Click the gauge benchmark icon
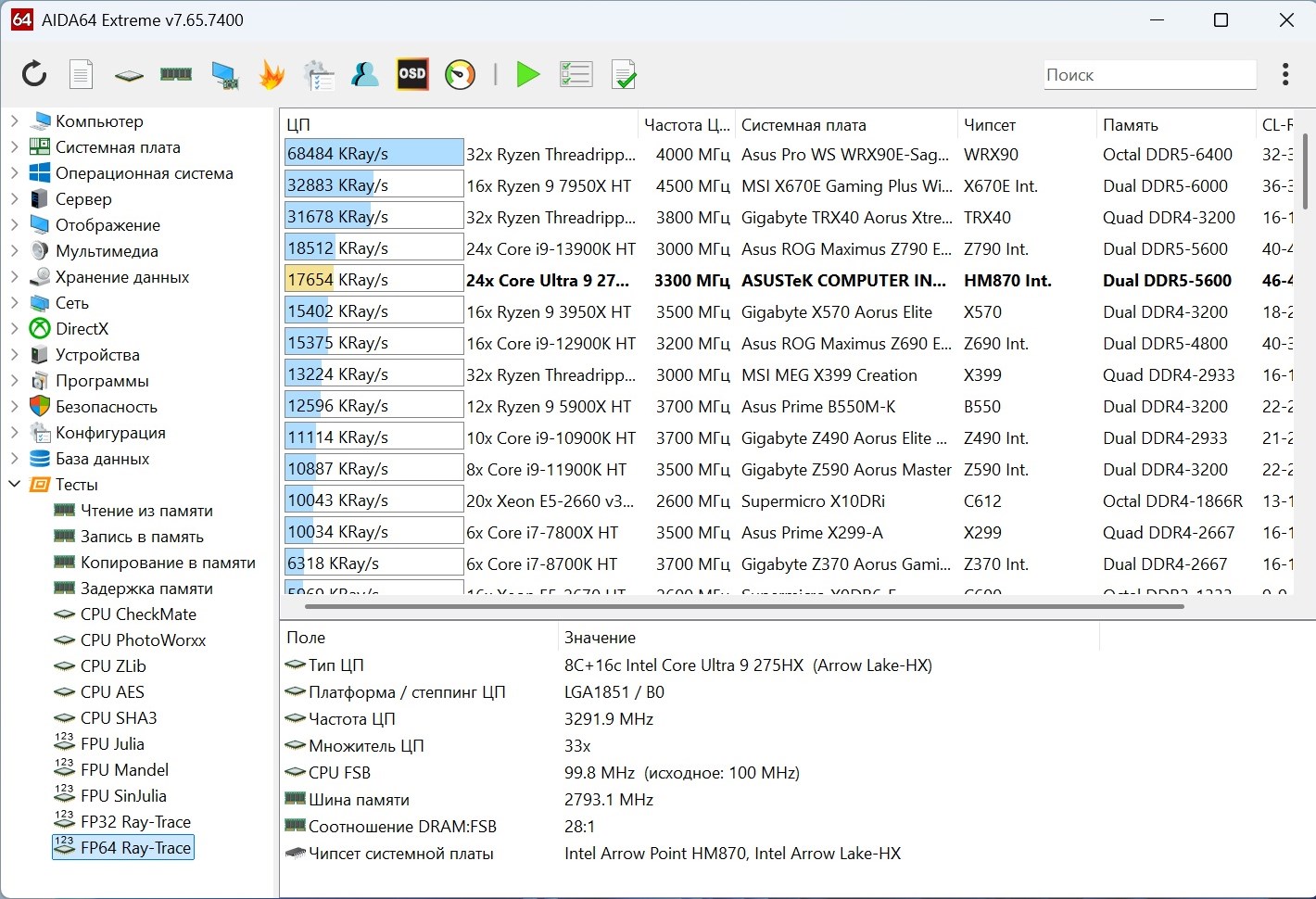The image size is (1316, 899). [460, 74]
